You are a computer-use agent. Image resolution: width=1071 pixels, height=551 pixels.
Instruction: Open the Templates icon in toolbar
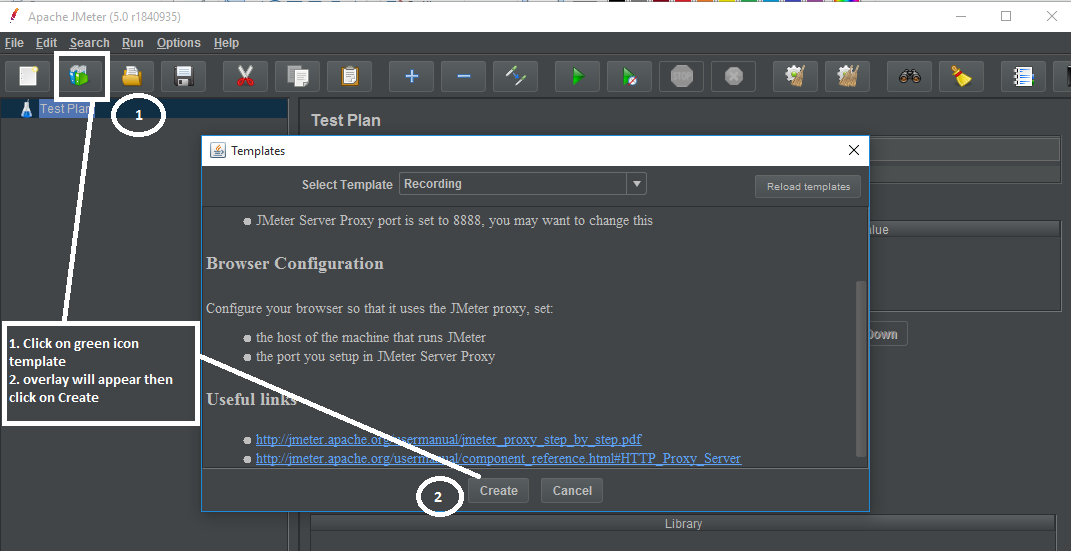(80, 76)
